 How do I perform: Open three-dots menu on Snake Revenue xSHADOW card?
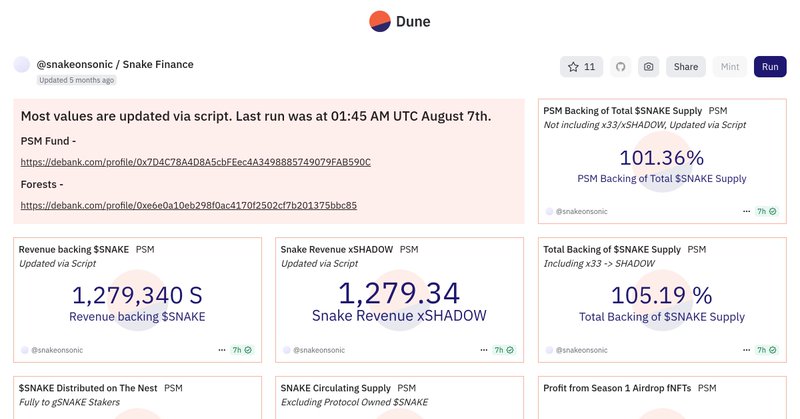click(x=484, y=350)
